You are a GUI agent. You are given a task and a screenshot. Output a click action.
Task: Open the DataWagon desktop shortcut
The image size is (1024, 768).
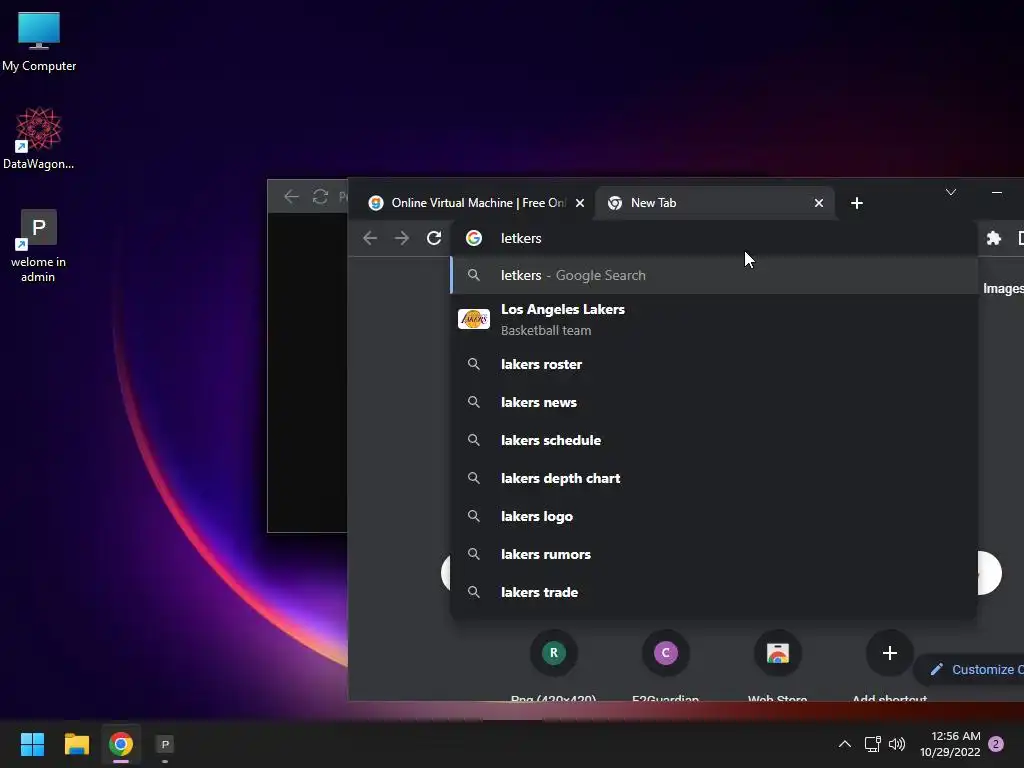39,138
